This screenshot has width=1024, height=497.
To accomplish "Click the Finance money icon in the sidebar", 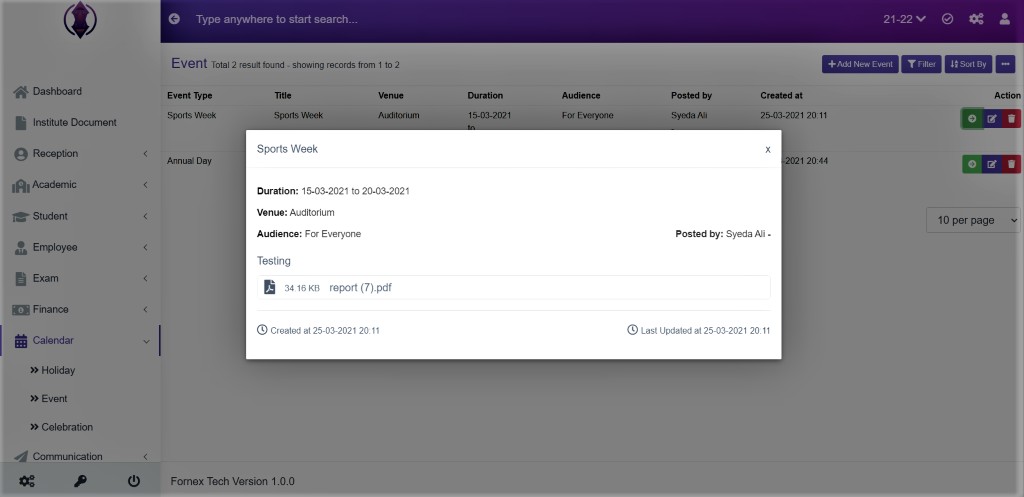I will tap(21, 310).
